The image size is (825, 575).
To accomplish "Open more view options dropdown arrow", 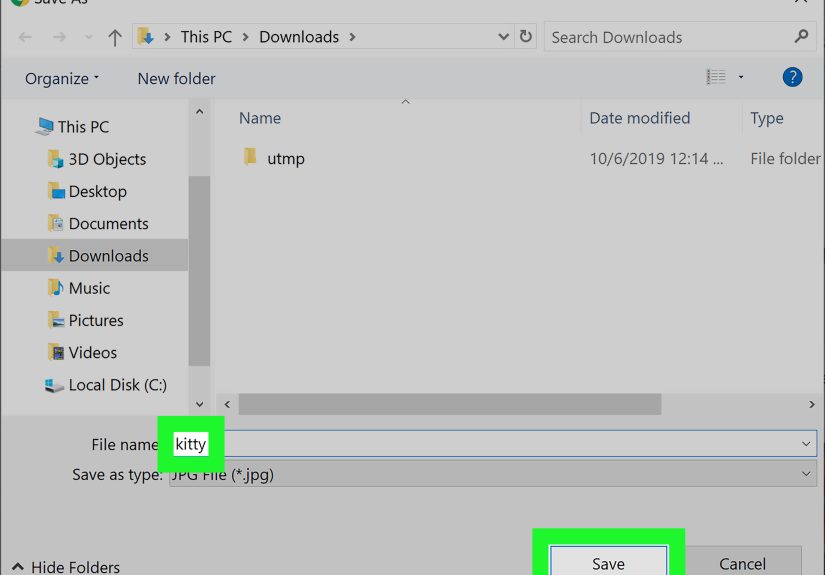I will pyautogui.click(x=741, y=77).
